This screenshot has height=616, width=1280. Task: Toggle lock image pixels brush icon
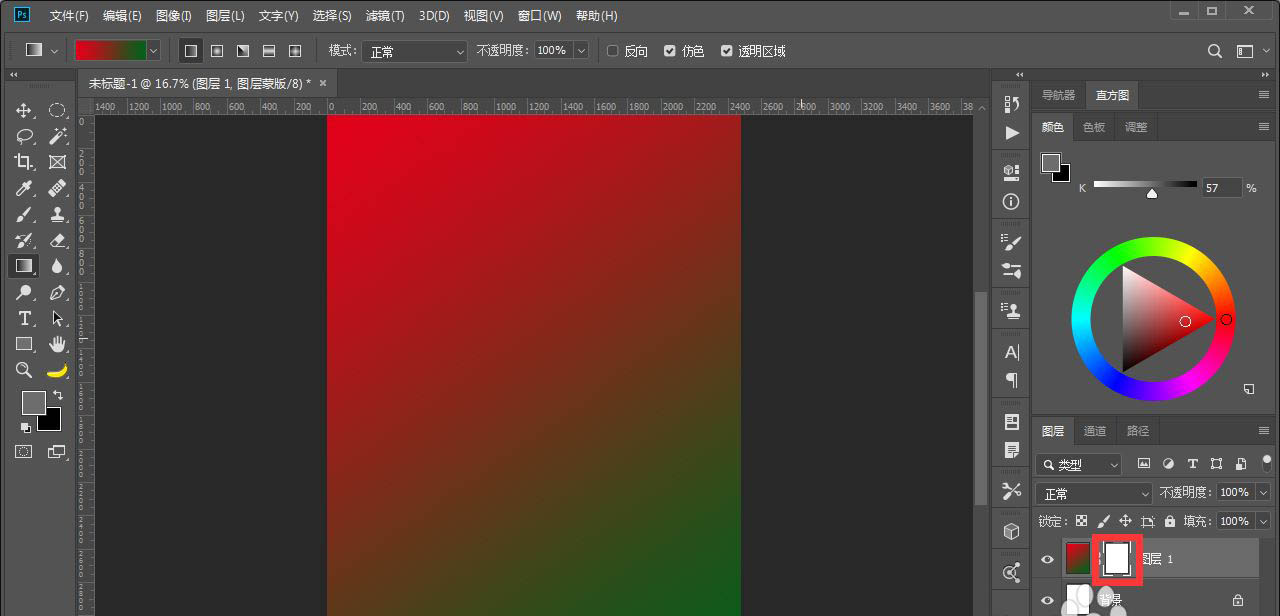tap(1103, 521)
